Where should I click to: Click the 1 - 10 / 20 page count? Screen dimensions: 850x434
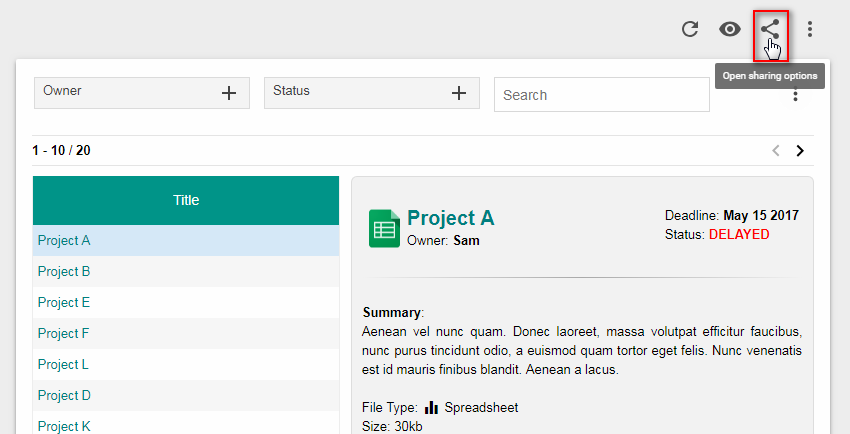point(61,150)
